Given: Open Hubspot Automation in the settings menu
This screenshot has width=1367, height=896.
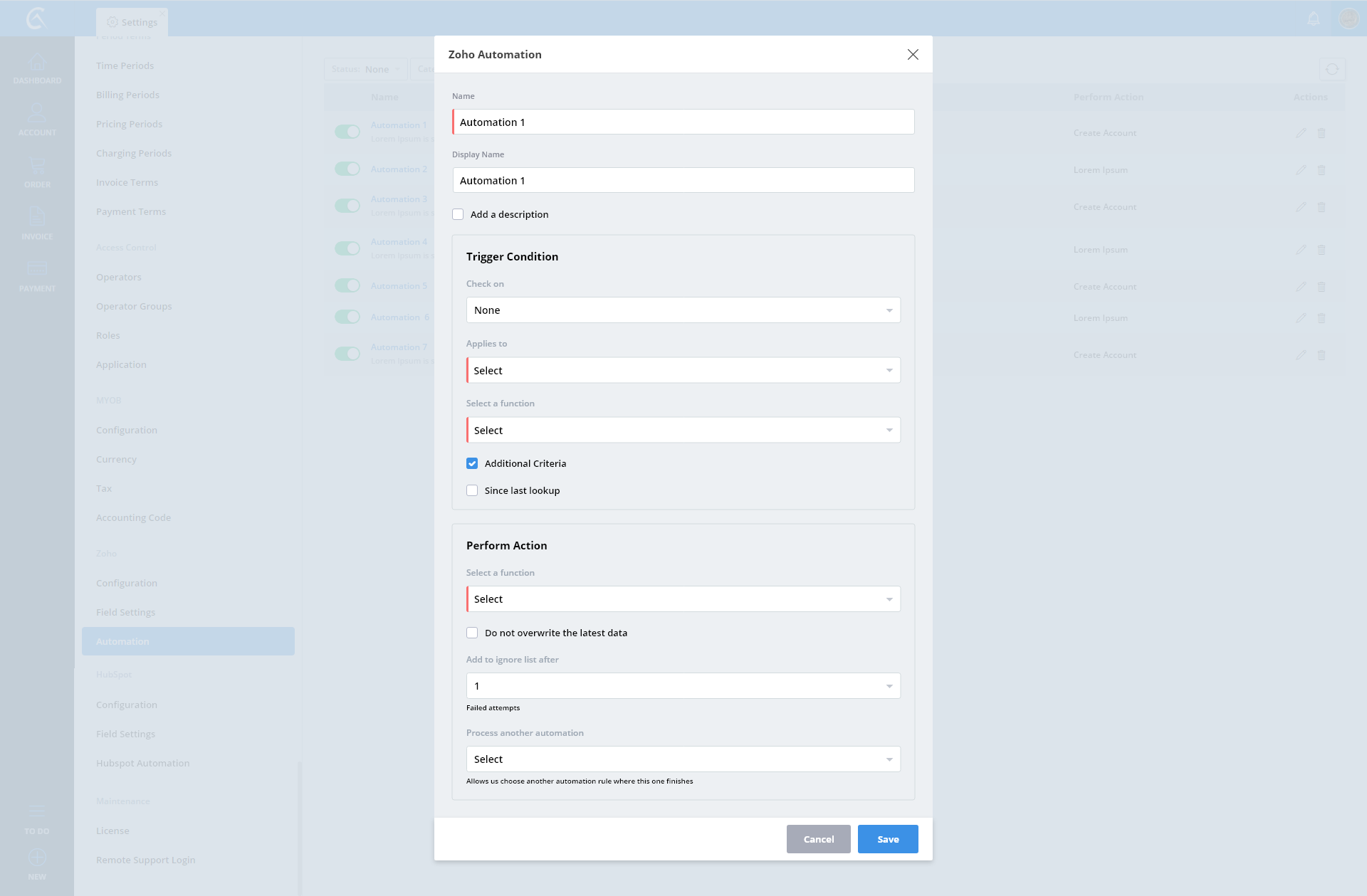Looking at the screenshot, I should [142, 763].
